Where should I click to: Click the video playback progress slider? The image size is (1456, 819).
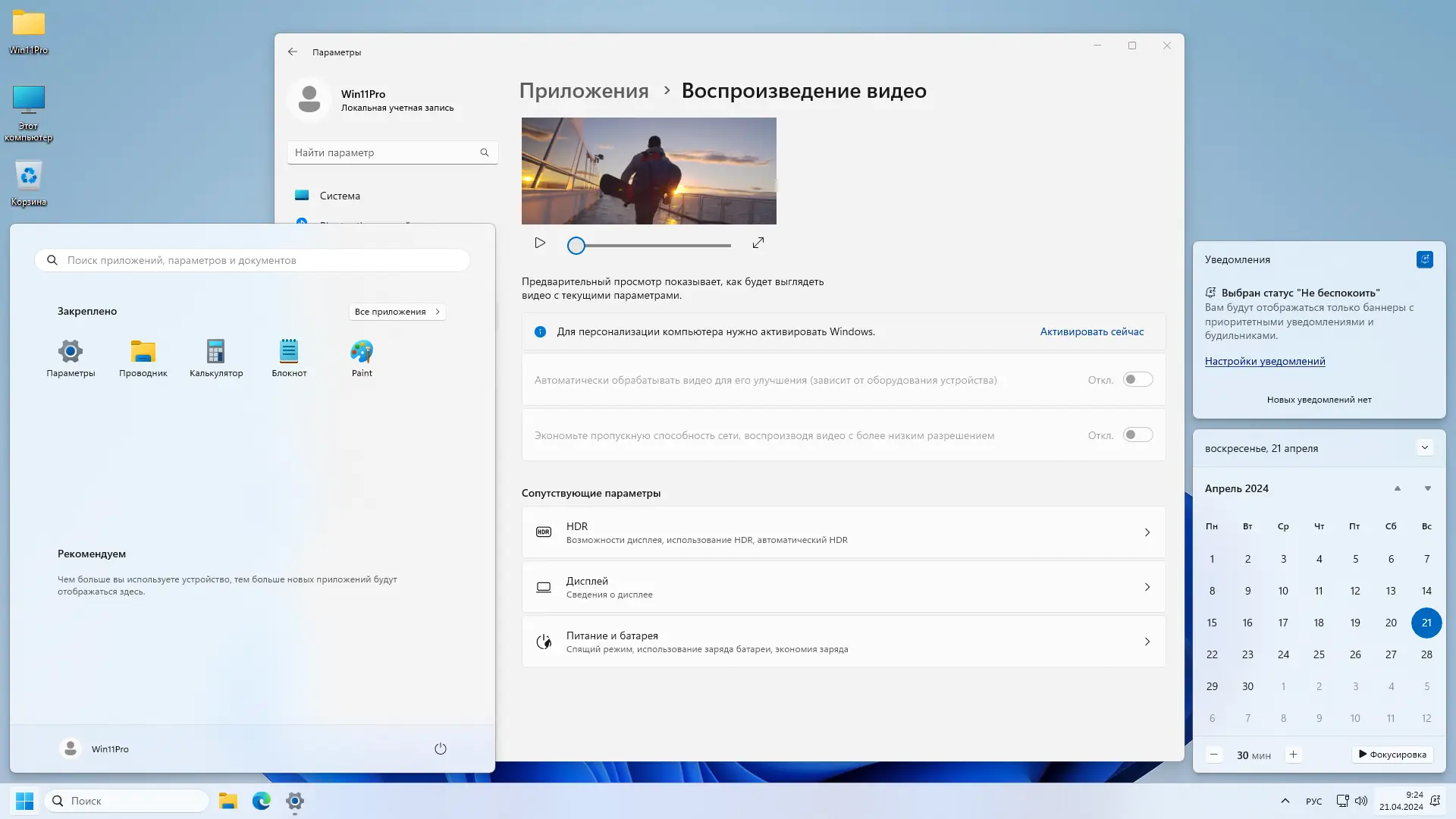pyautogui.click(x=649, y=245)
